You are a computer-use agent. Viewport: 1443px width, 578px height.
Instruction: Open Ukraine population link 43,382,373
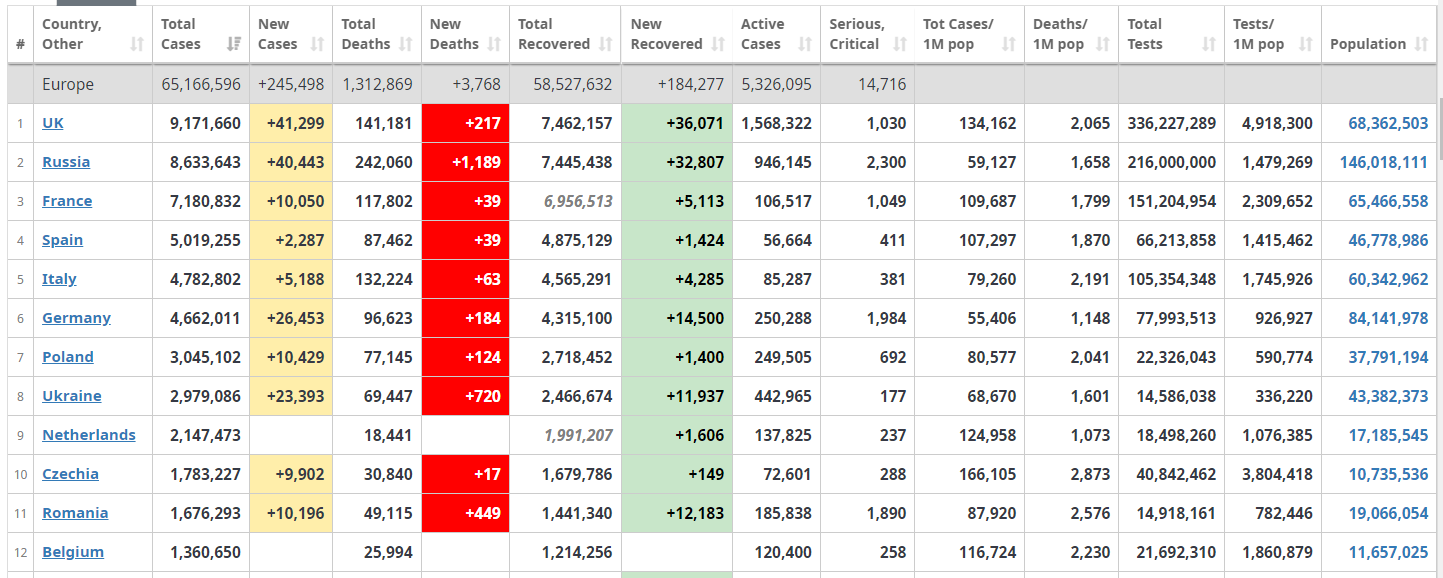coord(1388,396)
